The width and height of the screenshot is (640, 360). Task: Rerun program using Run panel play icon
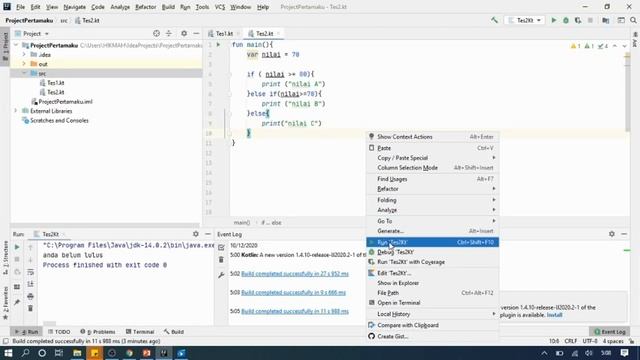[x=17, y=247]
